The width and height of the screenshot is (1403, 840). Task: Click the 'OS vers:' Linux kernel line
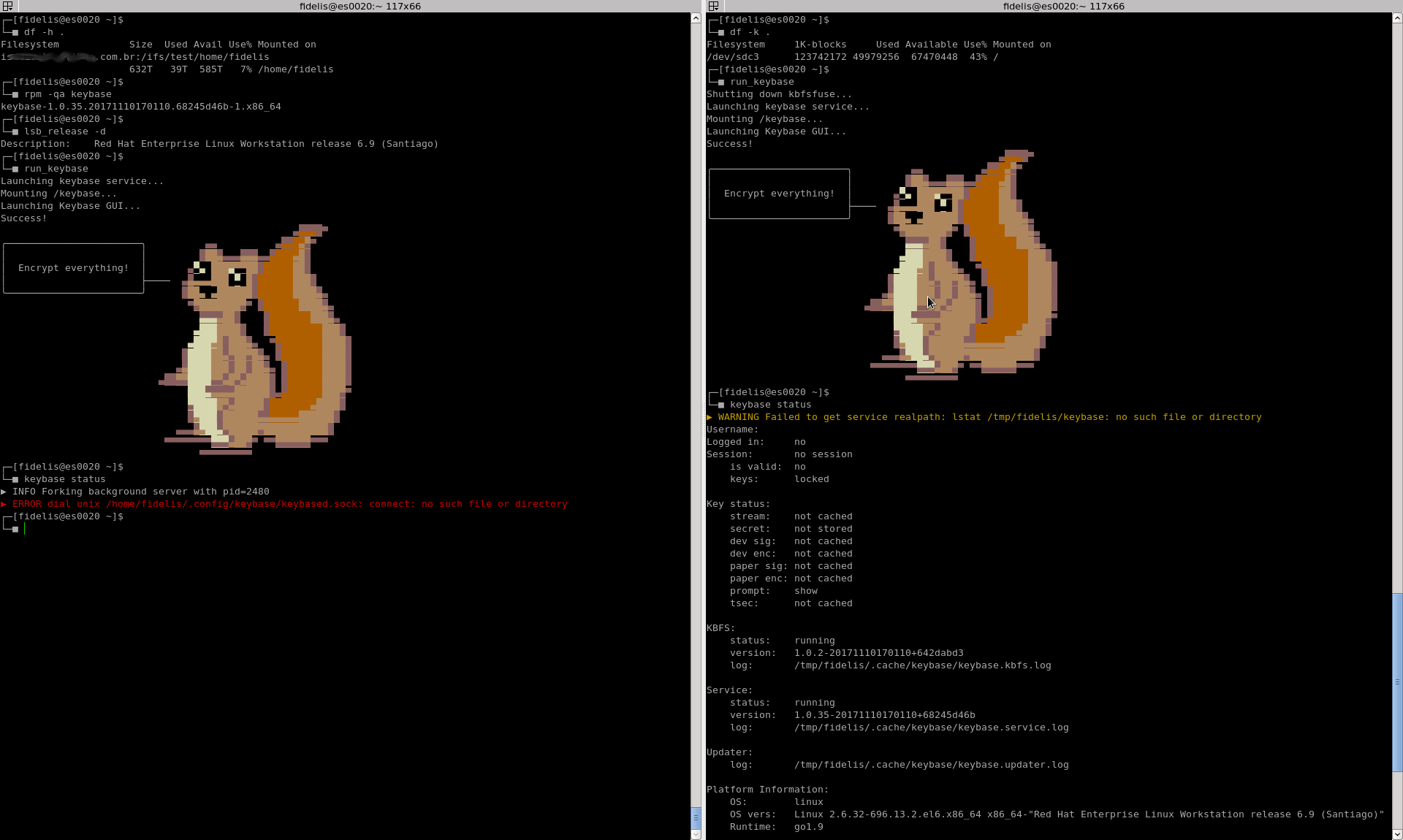(1057, 814)
